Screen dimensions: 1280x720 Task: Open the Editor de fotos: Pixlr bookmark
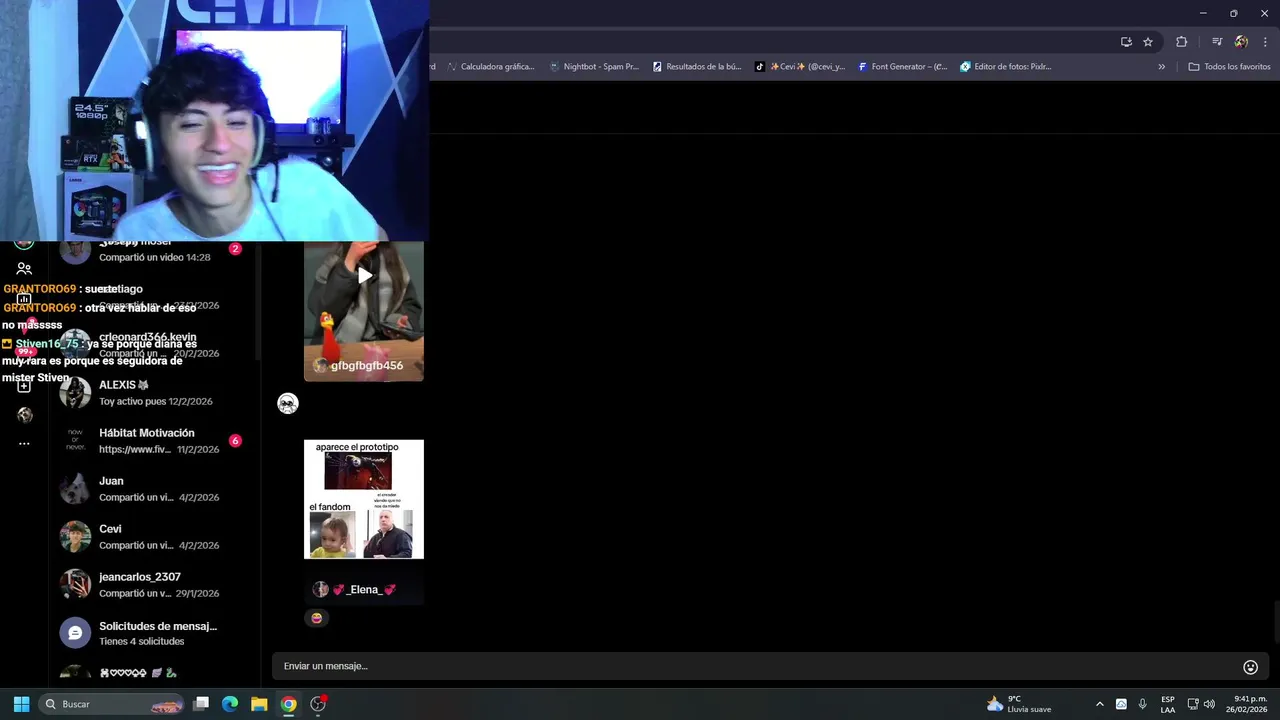point(1006,67)
